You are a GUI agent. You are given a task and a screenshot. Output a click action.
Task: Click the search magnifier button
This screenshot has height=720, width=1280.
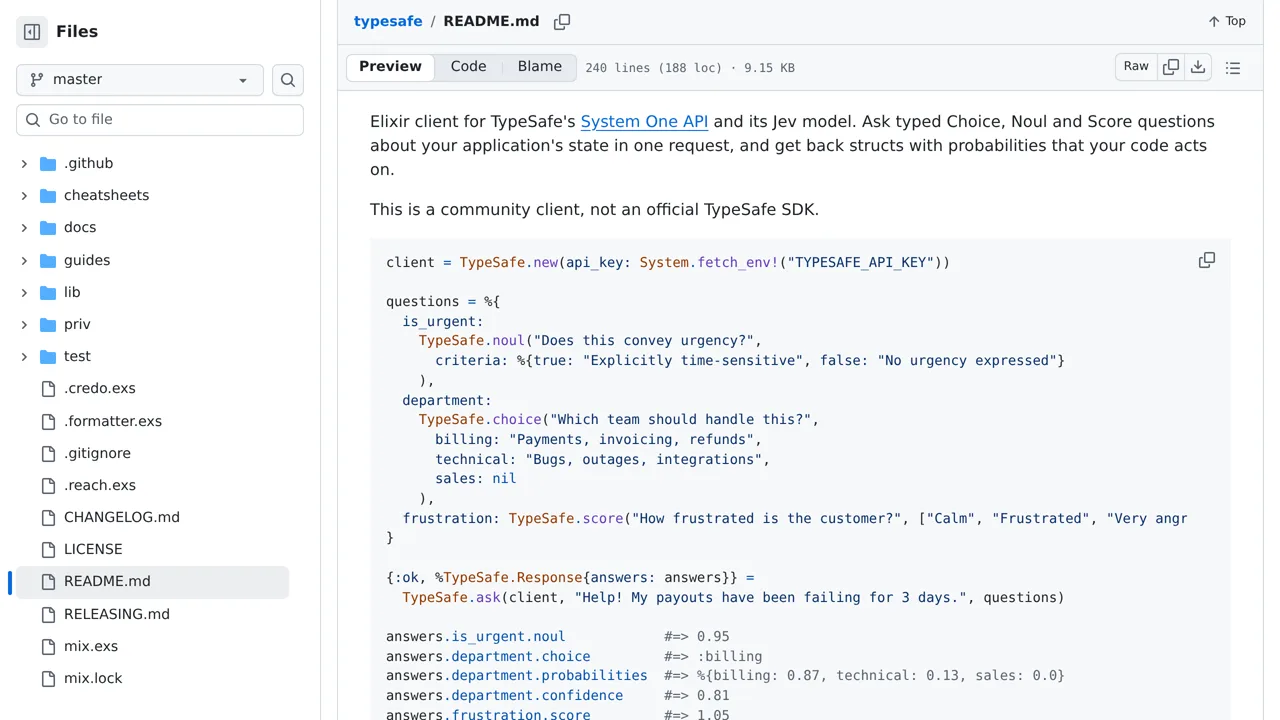click(288, 80)
